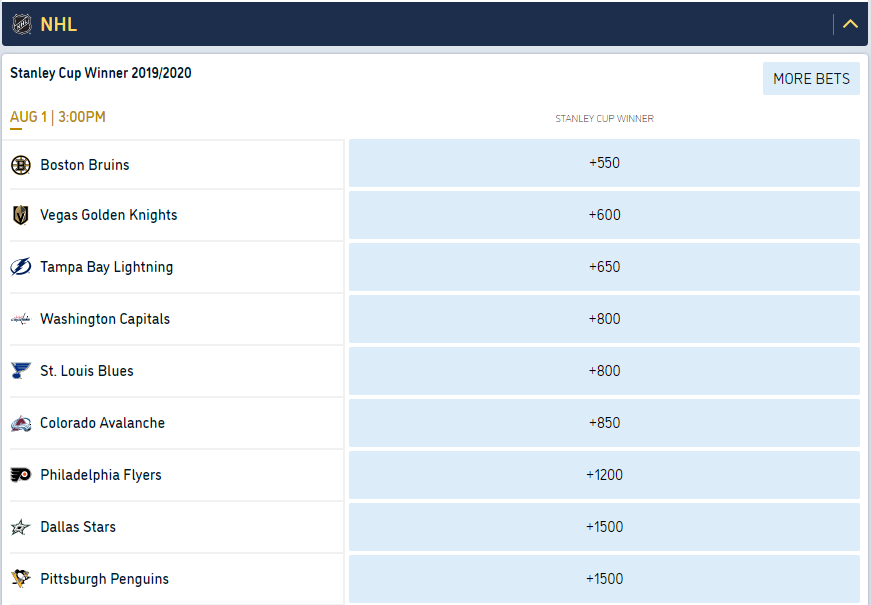Click the St. Louis Blues team name
871x605 pixels.
[x=87, y=371]
